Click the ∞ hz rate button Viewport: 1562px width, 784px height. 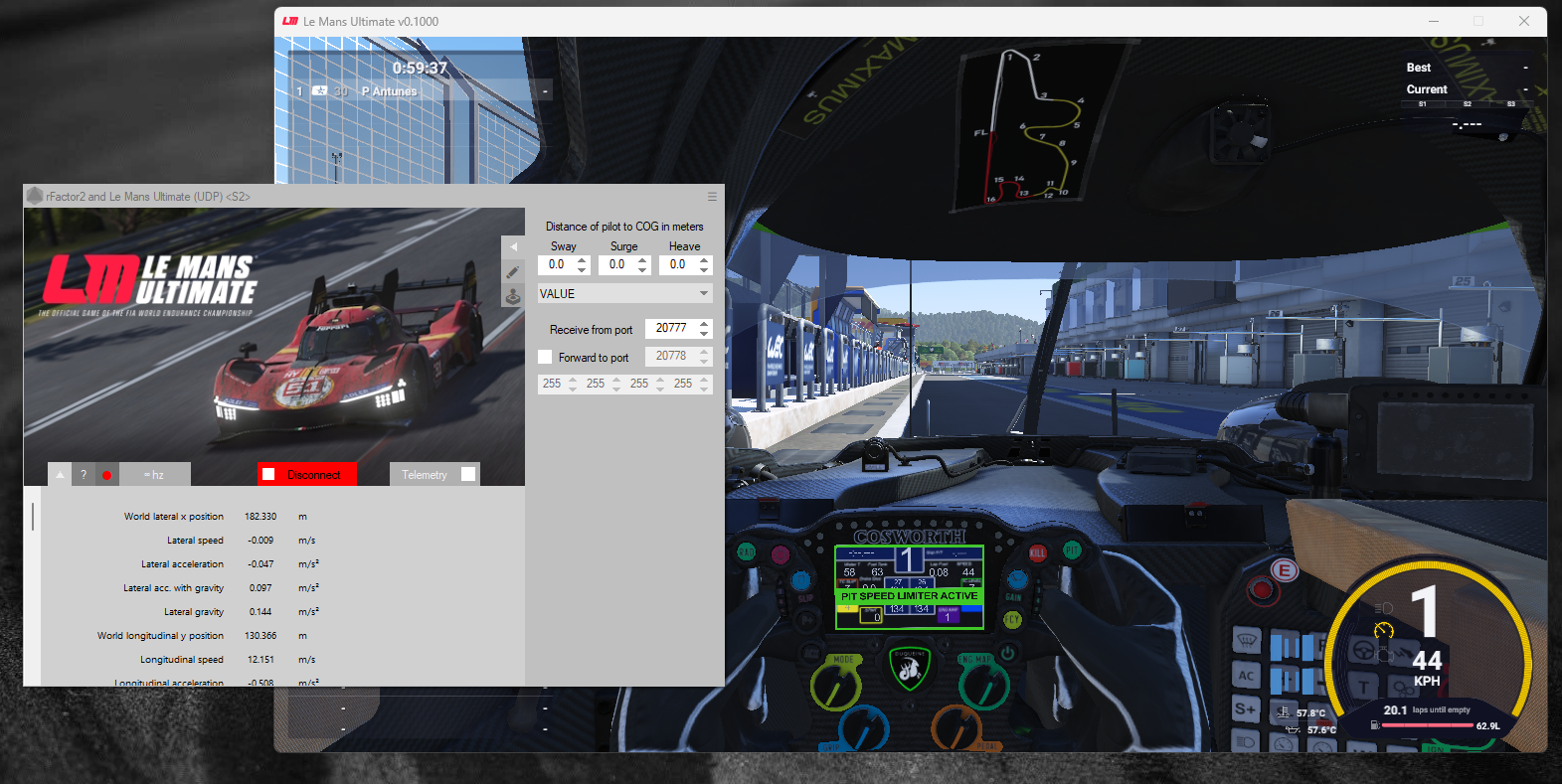click(x=154, y=475)
